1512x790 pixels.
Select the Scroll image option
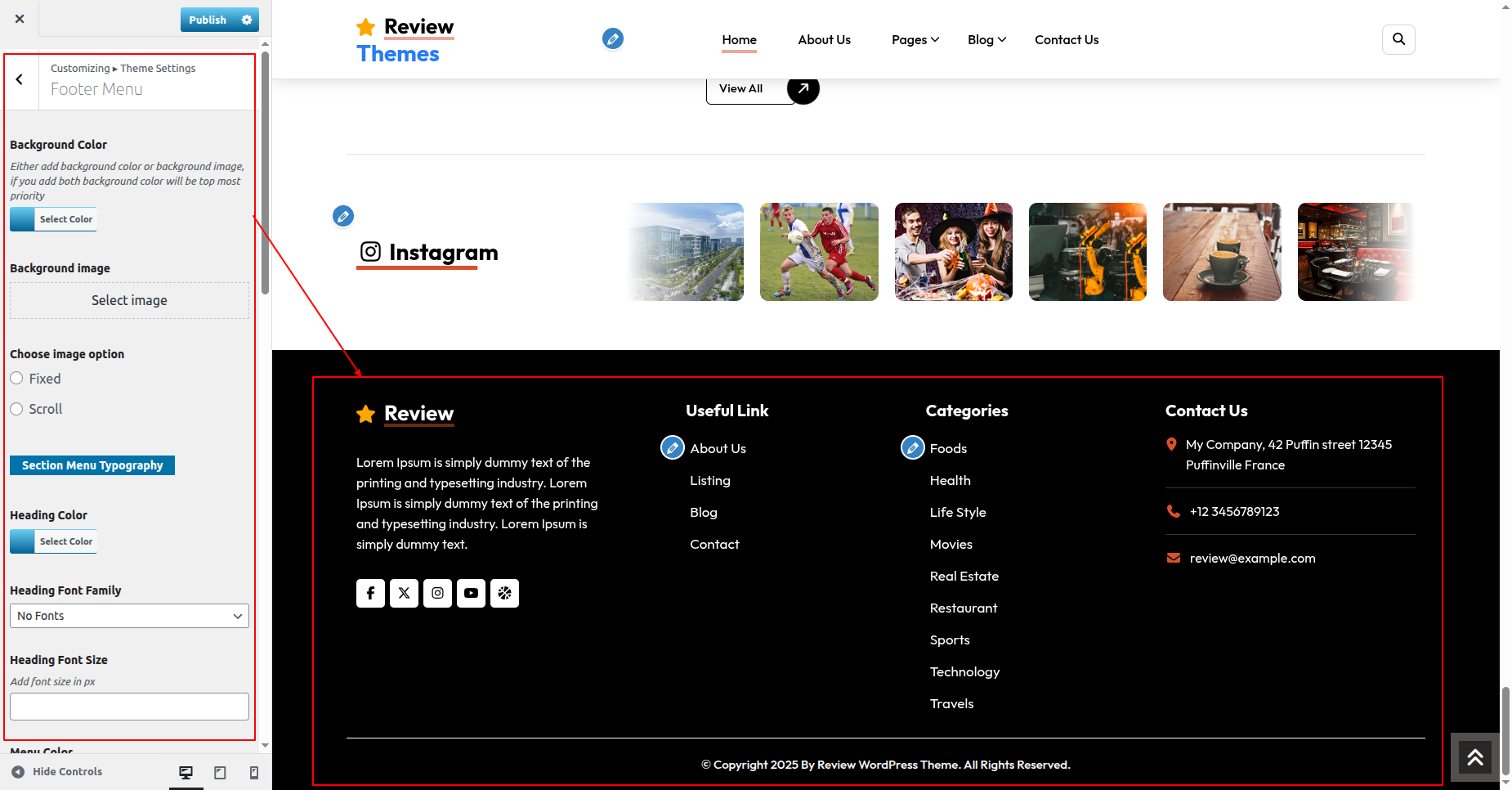coord(16,409)
